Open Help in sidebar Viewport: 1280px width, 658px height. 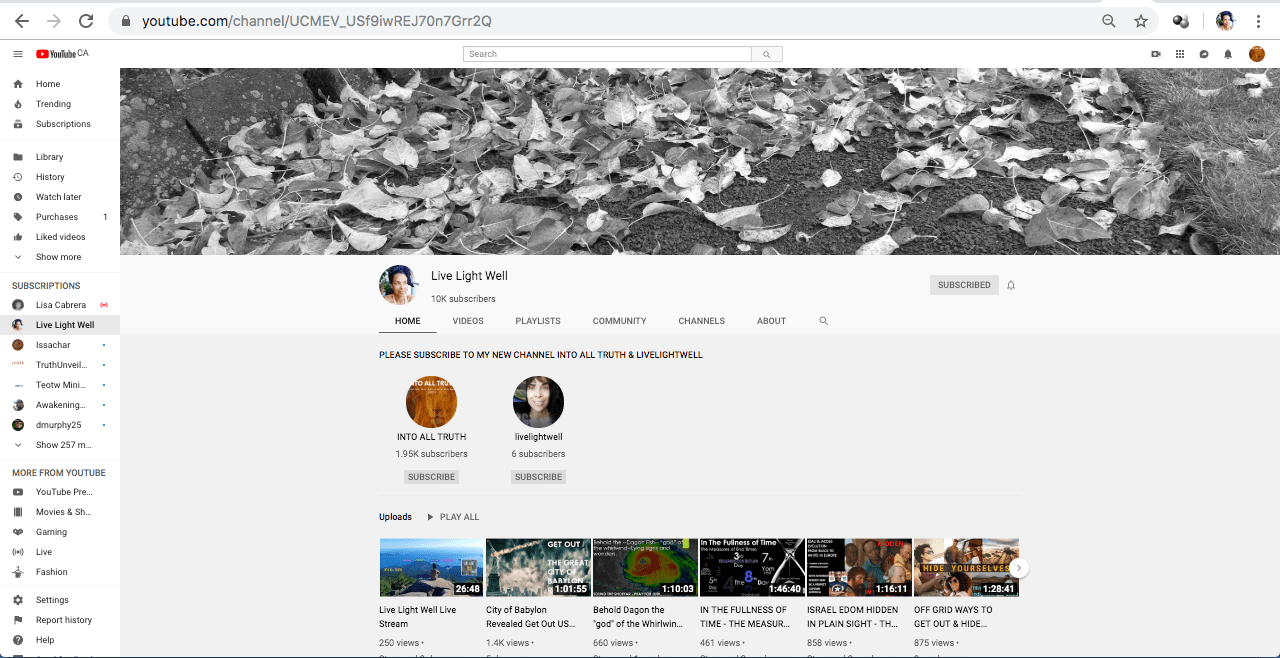[x=60, y=640]
